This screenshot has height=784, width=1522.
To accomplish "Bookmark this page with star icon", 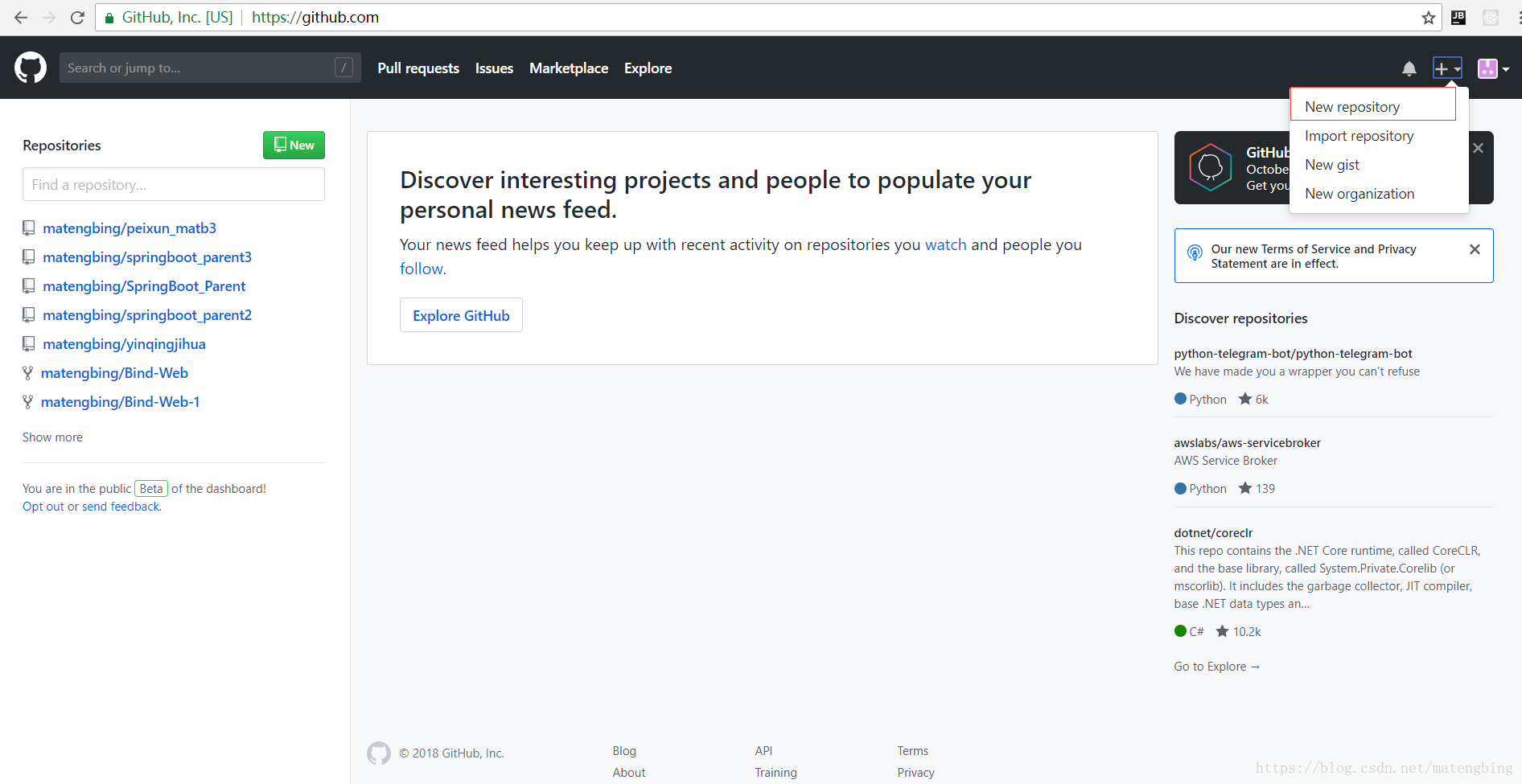I will (x=1428, y=18).
